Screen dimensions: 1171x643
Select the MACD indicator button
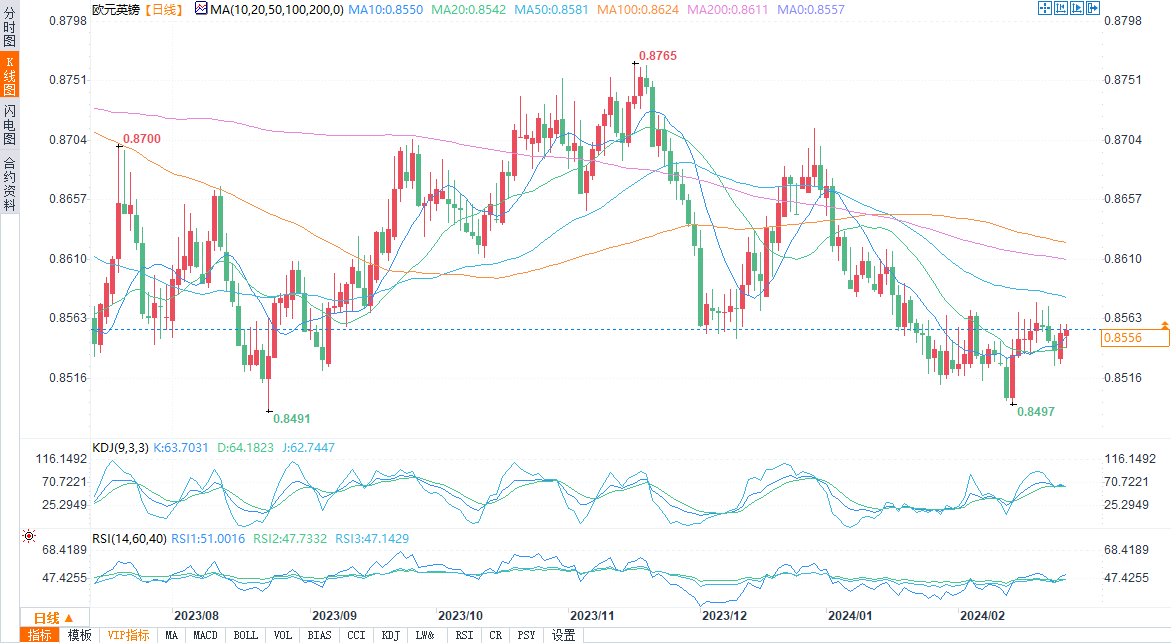coord(205,635)
